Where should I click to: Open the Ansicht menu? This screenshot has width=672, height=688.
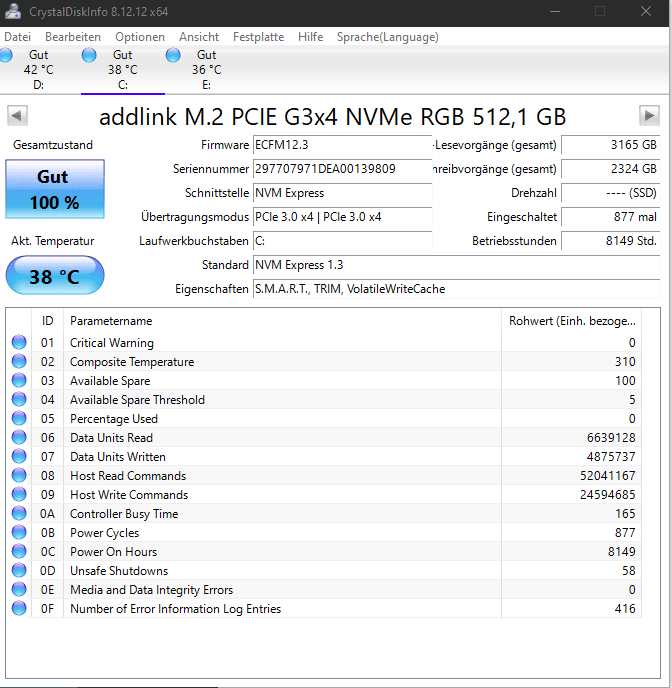pyautogui.click(x=199, y=37)
